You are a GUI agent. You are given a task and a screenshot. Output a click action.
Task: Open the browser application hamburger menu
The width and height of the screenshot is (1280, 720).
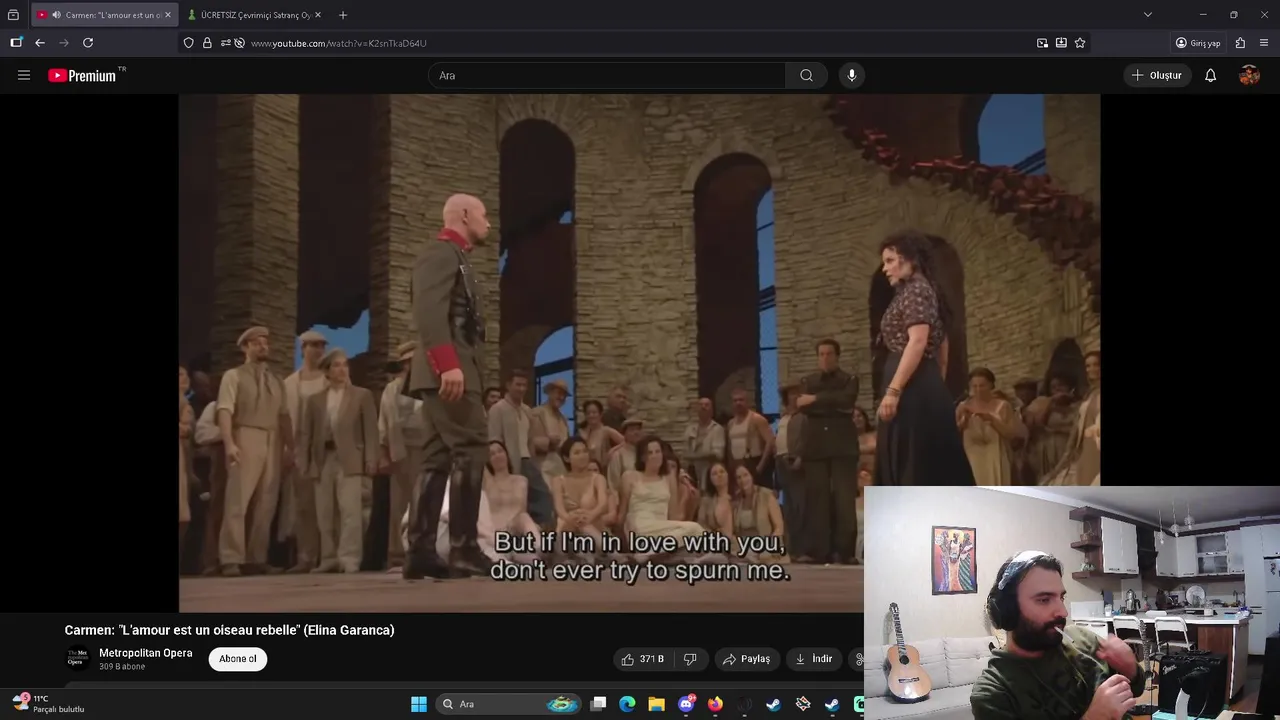pos(1264,43)
